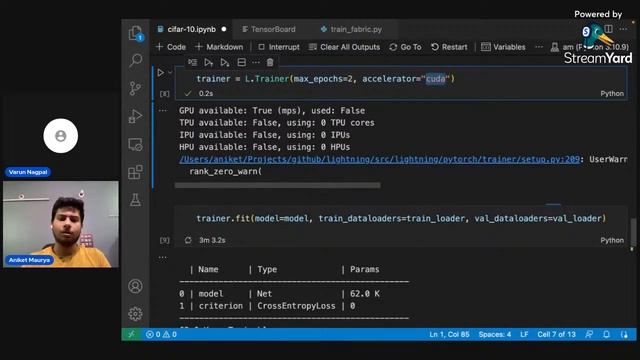640x360 pixels.
Task: Open editor more actions ellipsis top right
Action: (x=623, y=29)
